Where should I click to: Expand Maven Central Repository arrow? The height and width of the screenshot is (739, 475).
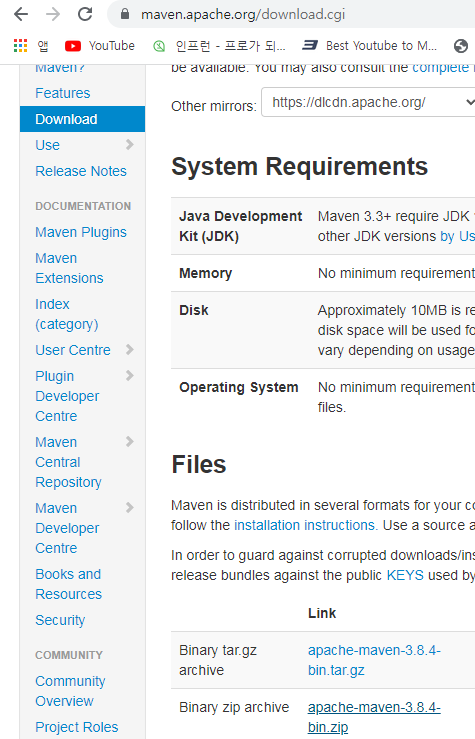(130, 442)
